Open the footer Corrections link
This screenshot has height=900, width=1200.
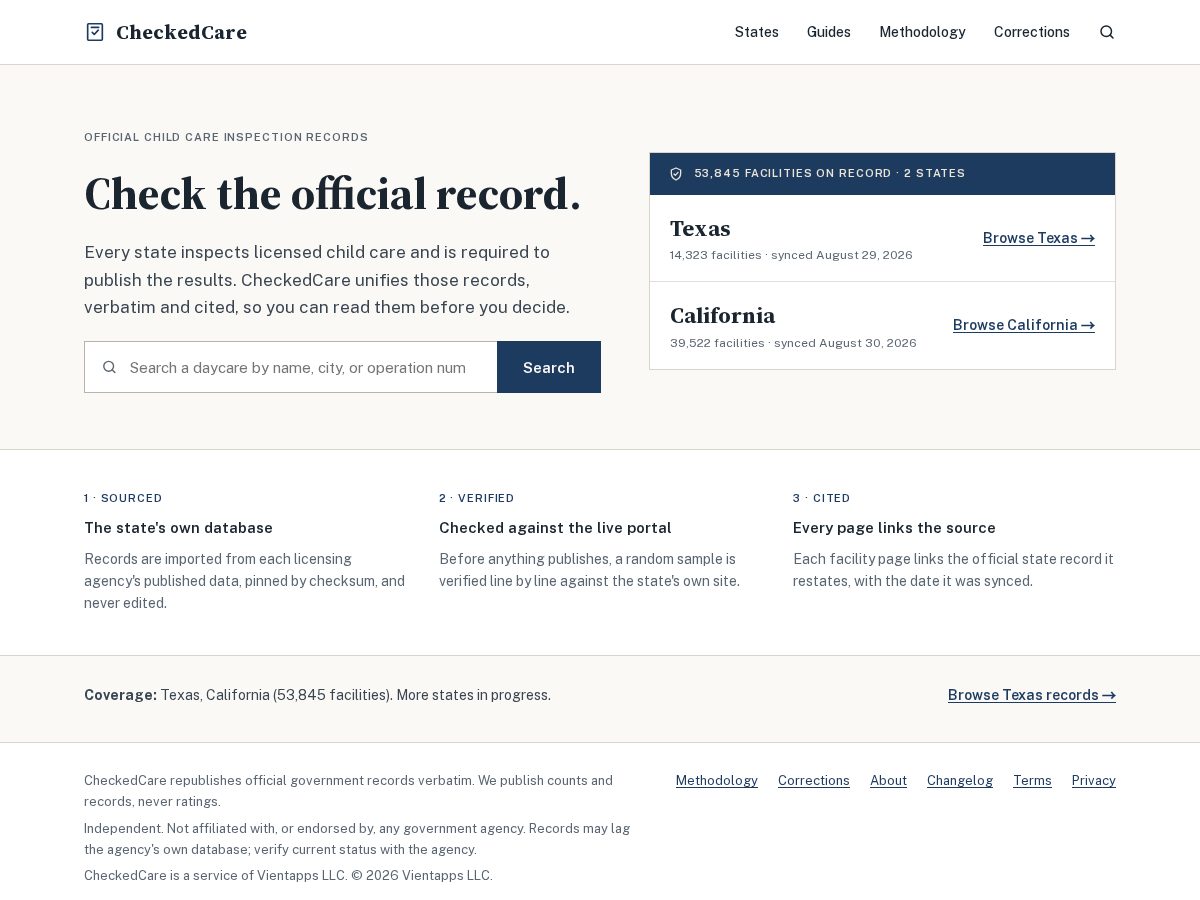814,781
